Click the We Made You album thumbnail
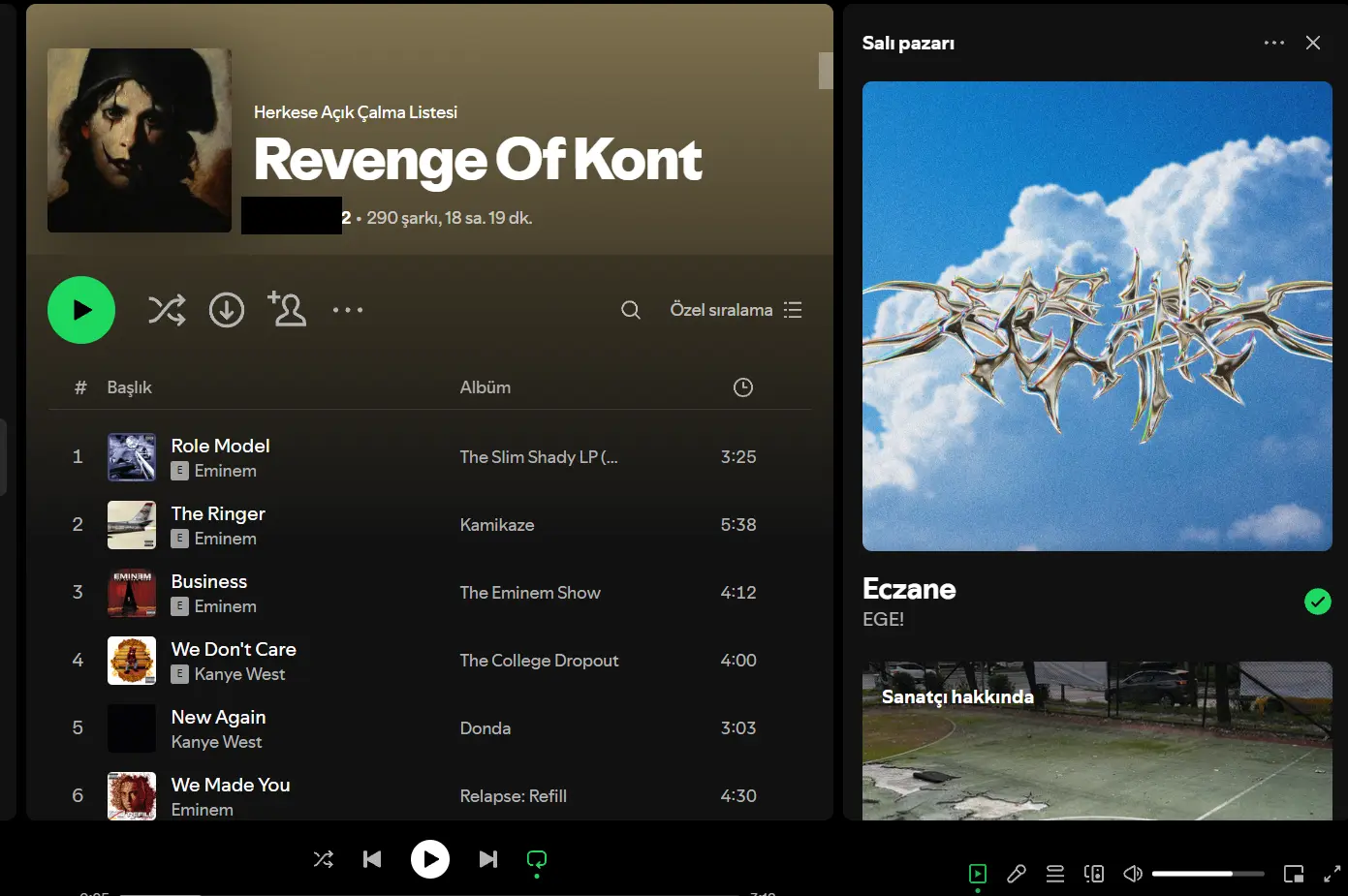 coord(132,796)
